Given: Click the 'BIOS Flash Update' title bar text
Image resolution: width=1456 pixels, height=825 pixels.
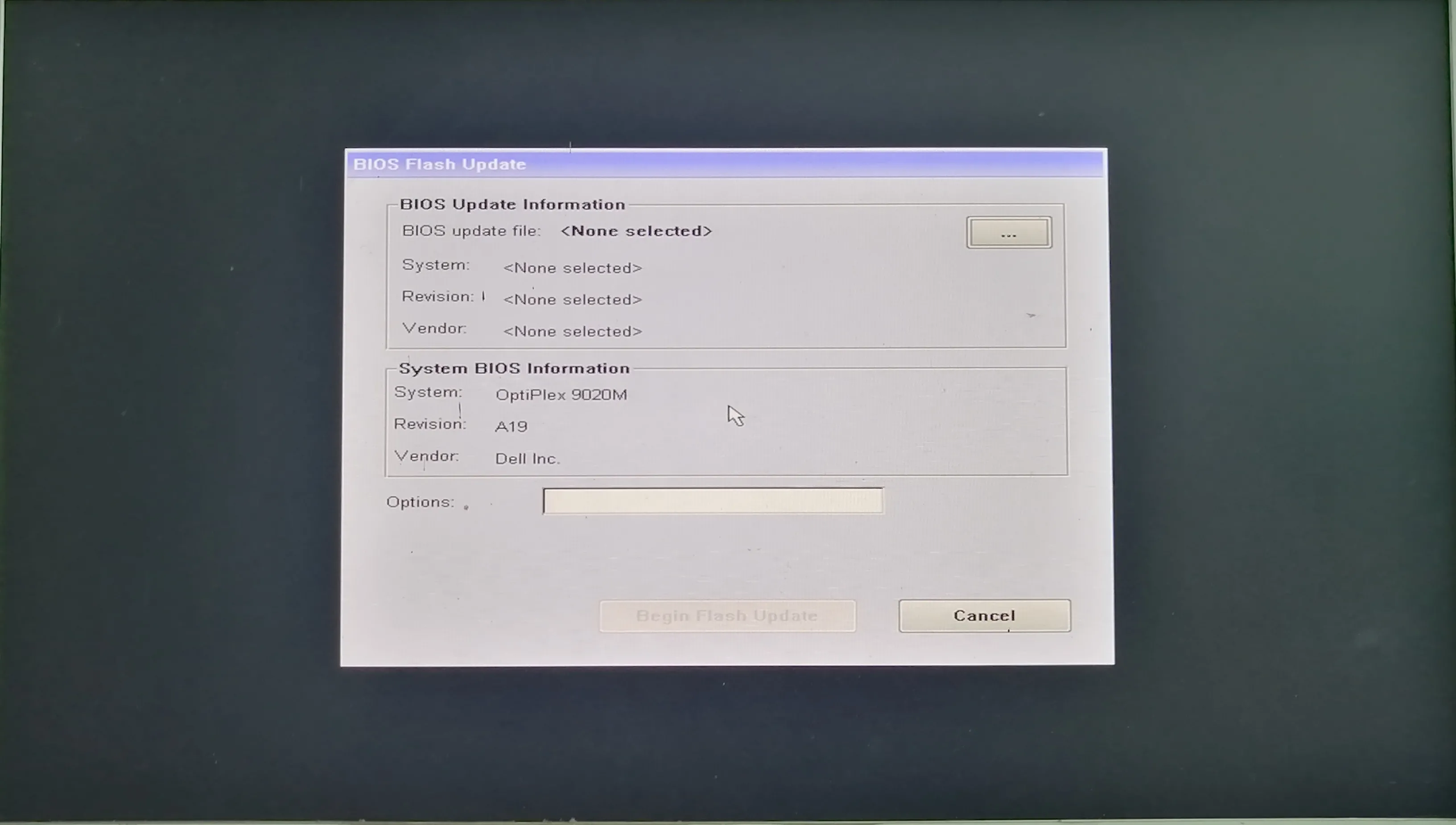Looking at the screenshot, I should [440, 164].
